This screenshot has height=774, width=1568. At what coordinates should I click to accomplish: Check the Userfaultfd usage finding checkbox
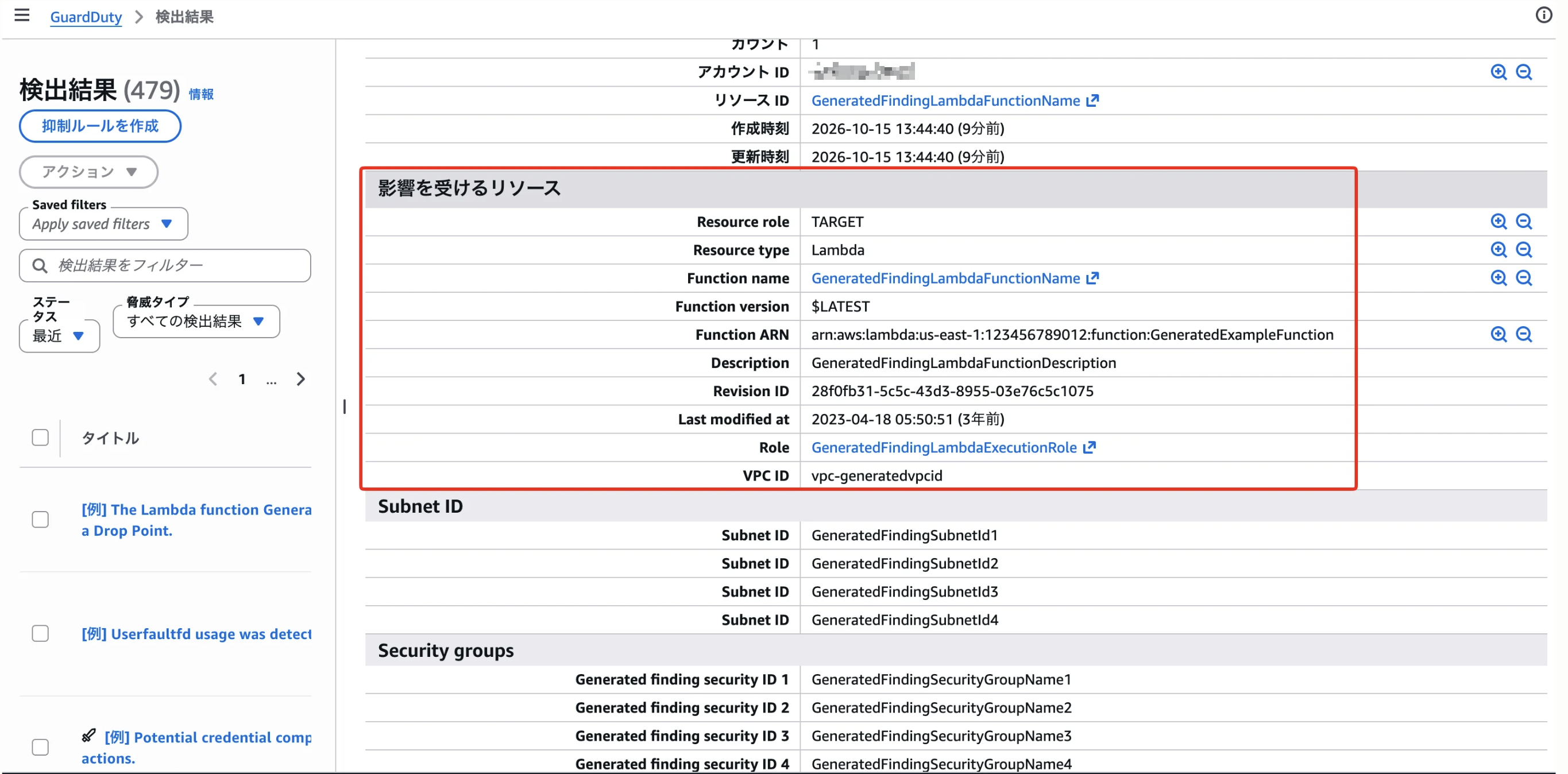coord(40,633)
